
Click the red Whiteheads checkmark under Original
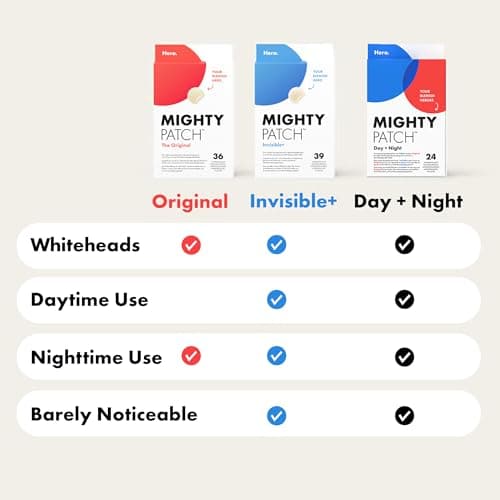191,245
